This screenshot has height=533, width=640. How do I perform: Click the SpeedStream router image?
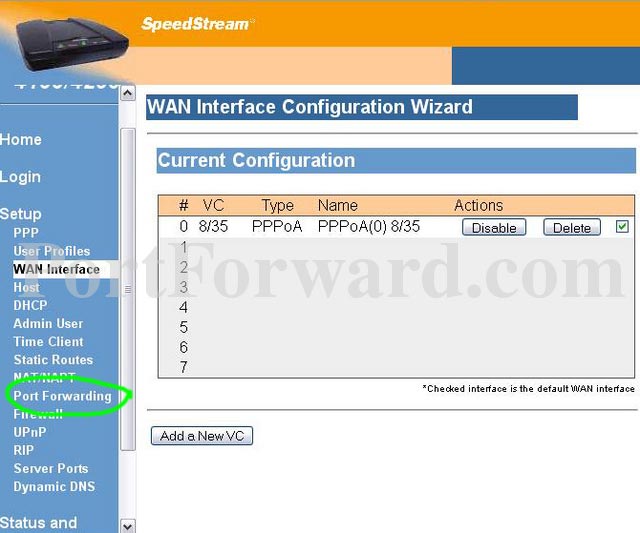click(x=72, y=44)
